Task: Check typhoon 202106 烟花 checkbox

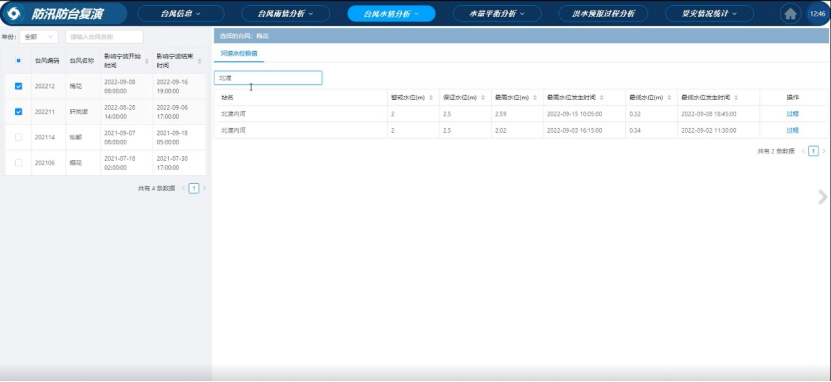Action: (19, 163)
